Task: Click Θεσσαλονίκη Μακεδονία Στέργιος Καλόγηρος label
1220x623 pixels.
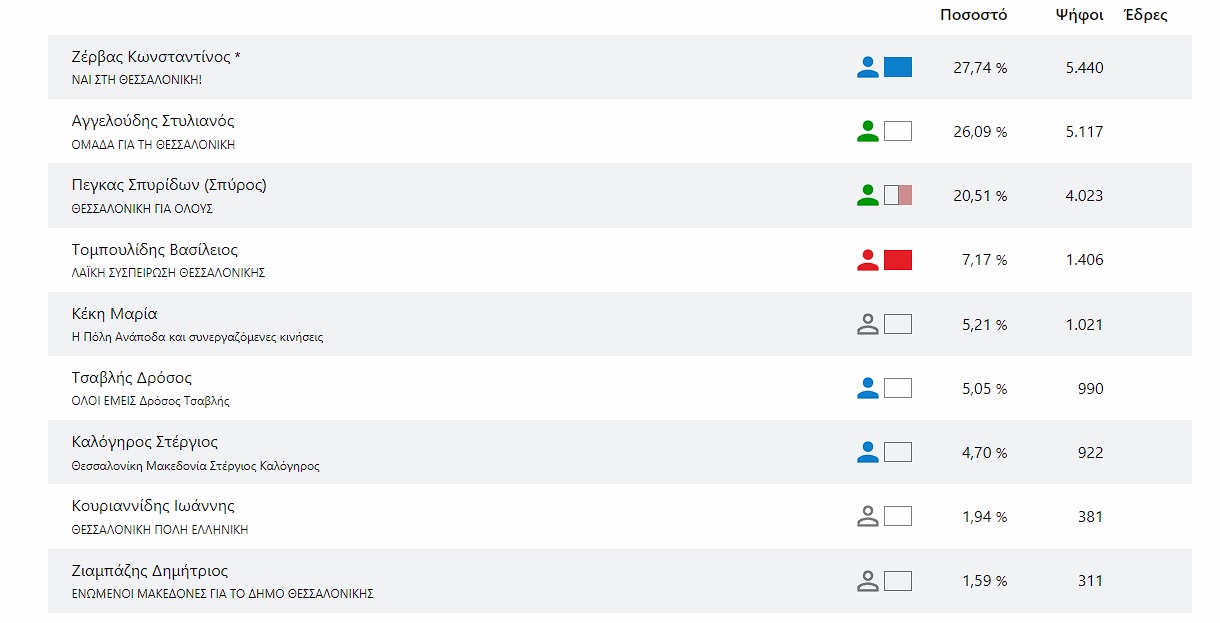Action: tap(196, 466)
